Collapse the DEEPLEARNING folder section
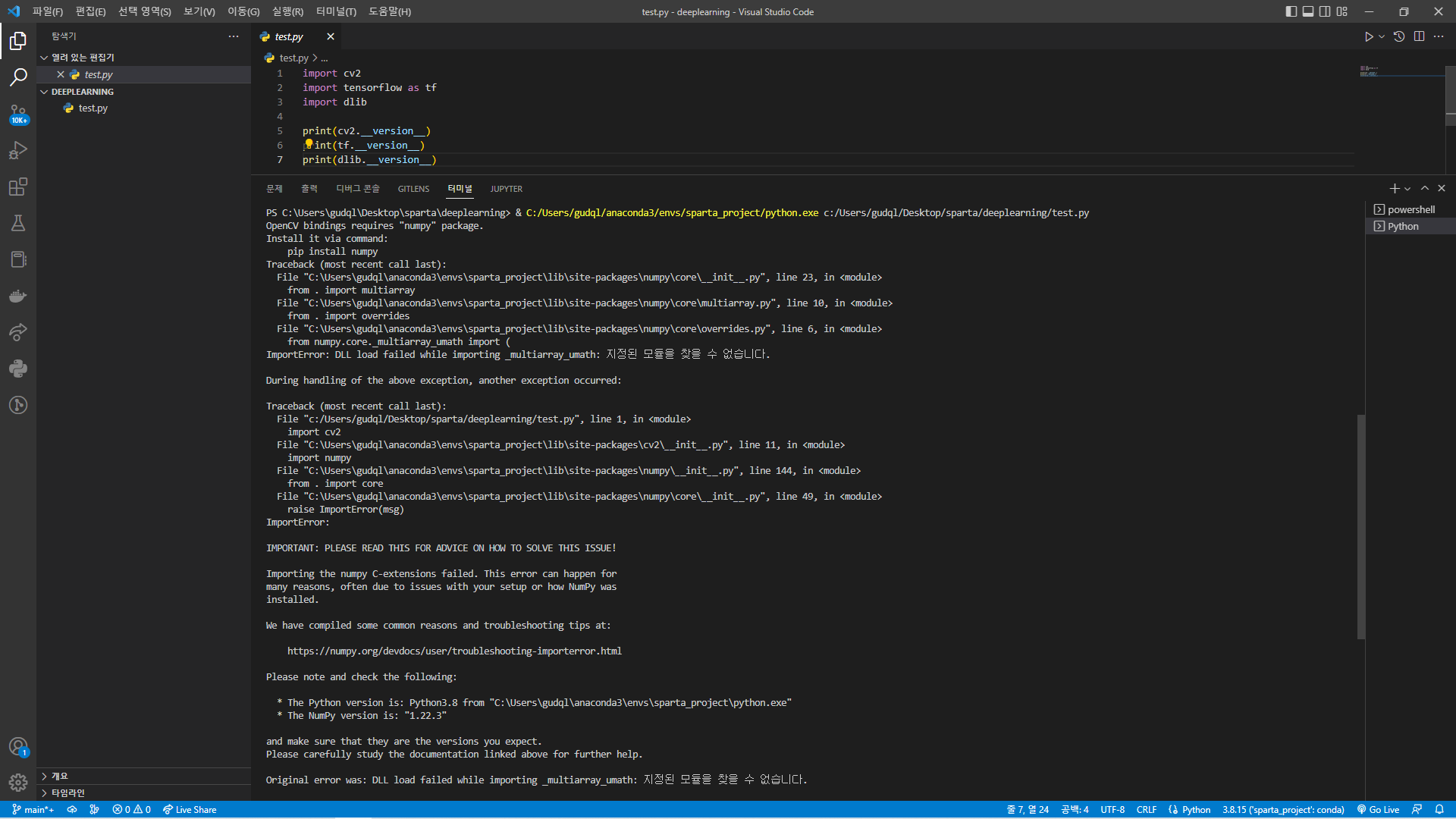Image resolution: width=1456 pixels, height=819 pixels. 144,91
